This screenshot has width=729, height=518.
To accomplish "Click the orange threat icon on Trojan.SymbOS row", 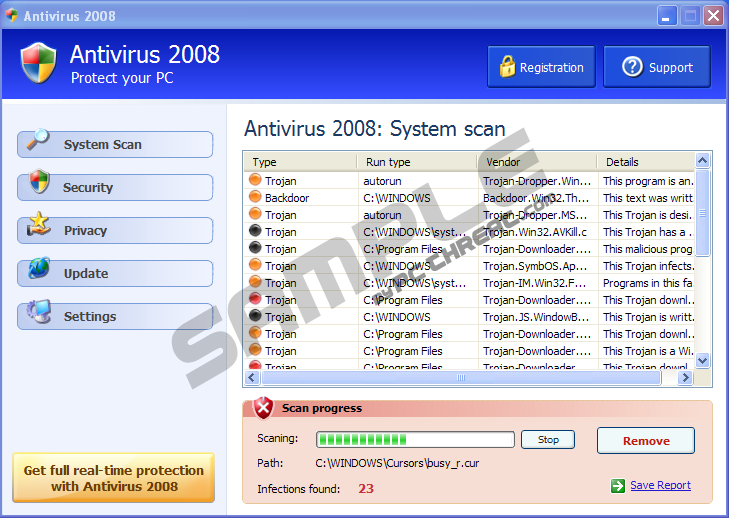I will [255, 265].
